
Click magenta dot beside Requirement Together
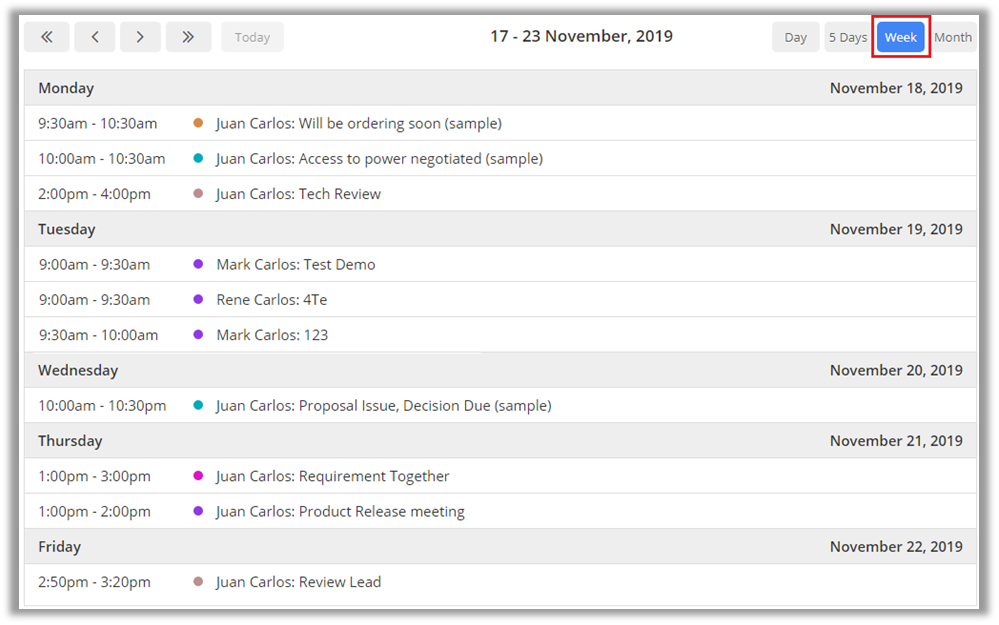coord(198,476)
